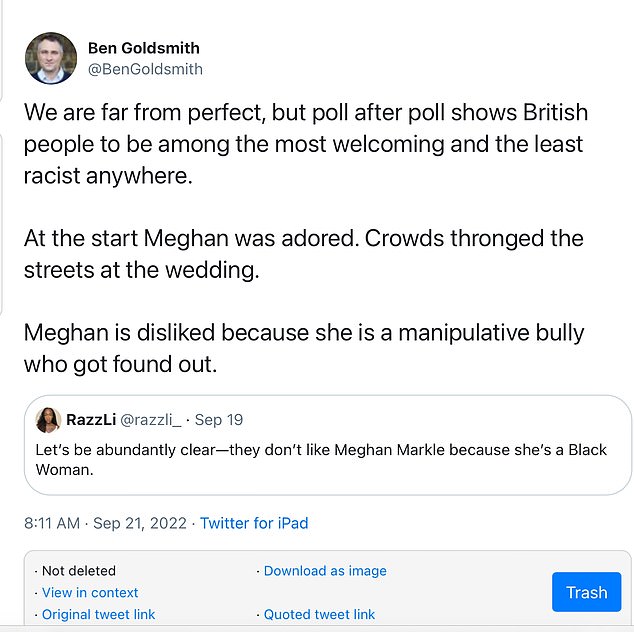This screenshot has height=632, width=634.
Task: Open the quoted tweet about Meghan Markle
Action: click(x=320, y=459)
